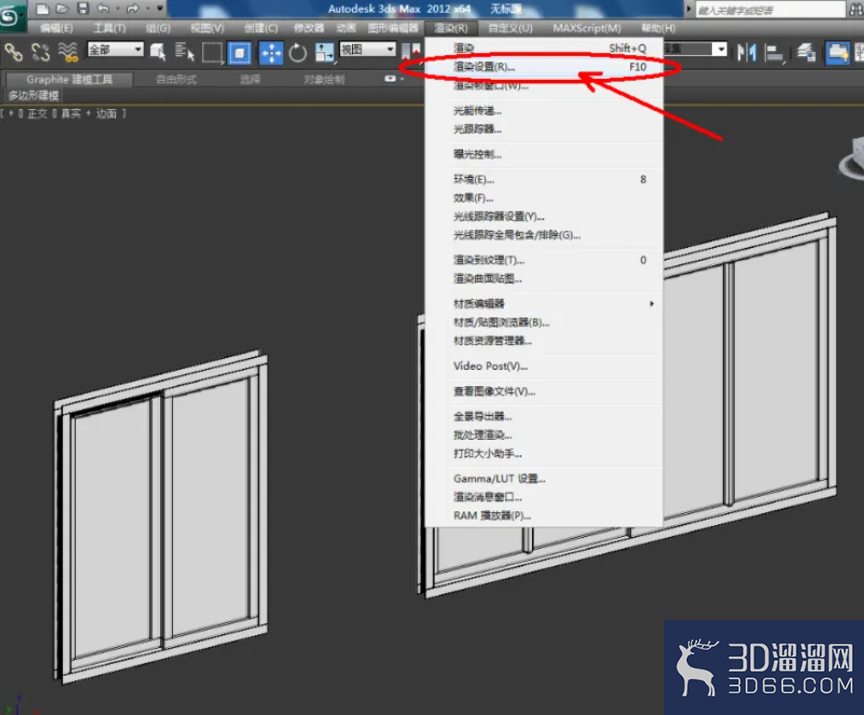The height and width of the screenshot is (715, 864).
Task: Save the scene with the floppy disk icon
Action: tap(83, 9)
